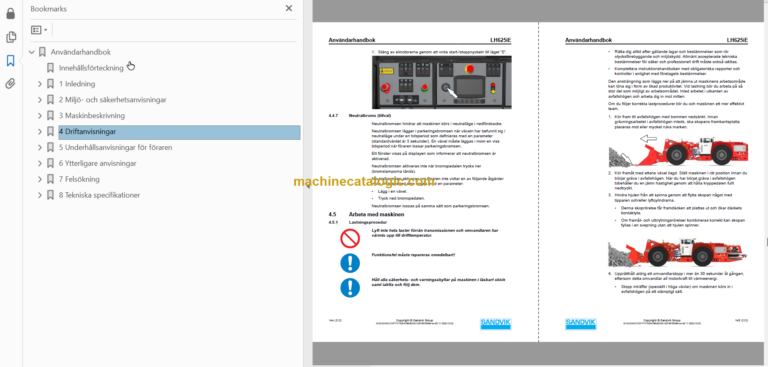Expand the 1 Inledning bookmark
Image resolution: width=768 pixels, height=367 pixels.
40,84
